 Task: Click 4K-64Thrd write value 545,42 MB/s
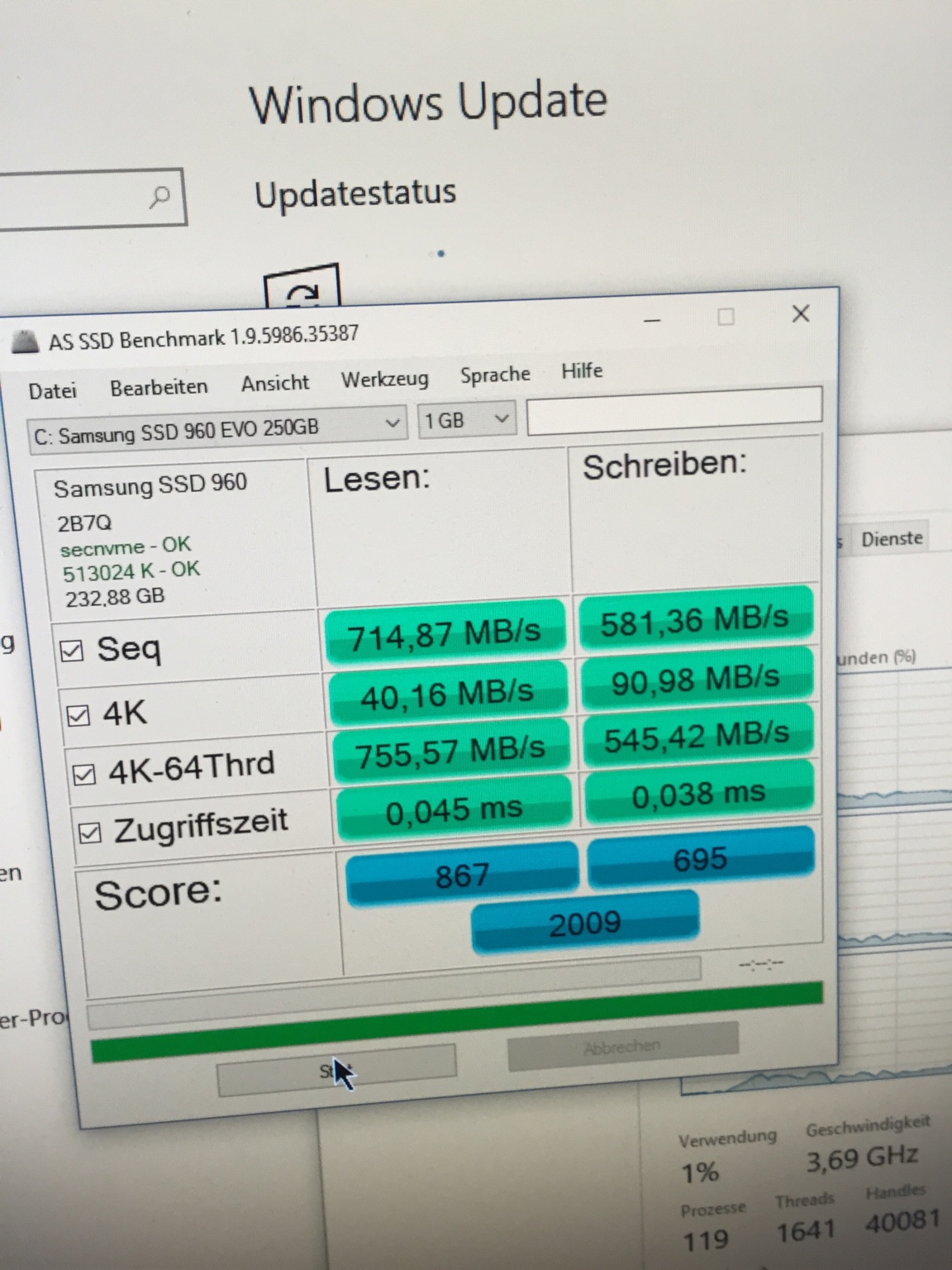pos(697,737)
